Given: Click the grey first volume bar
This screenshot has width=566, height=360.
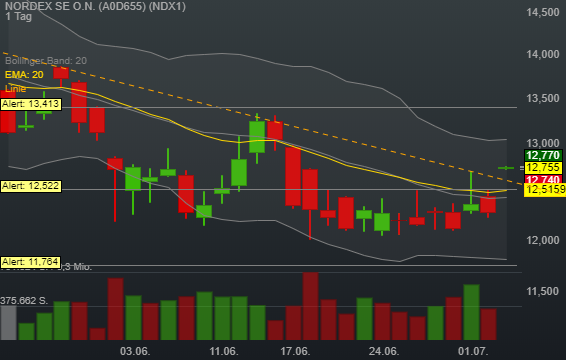Looking at the screenshot, I should click(8, 323).
